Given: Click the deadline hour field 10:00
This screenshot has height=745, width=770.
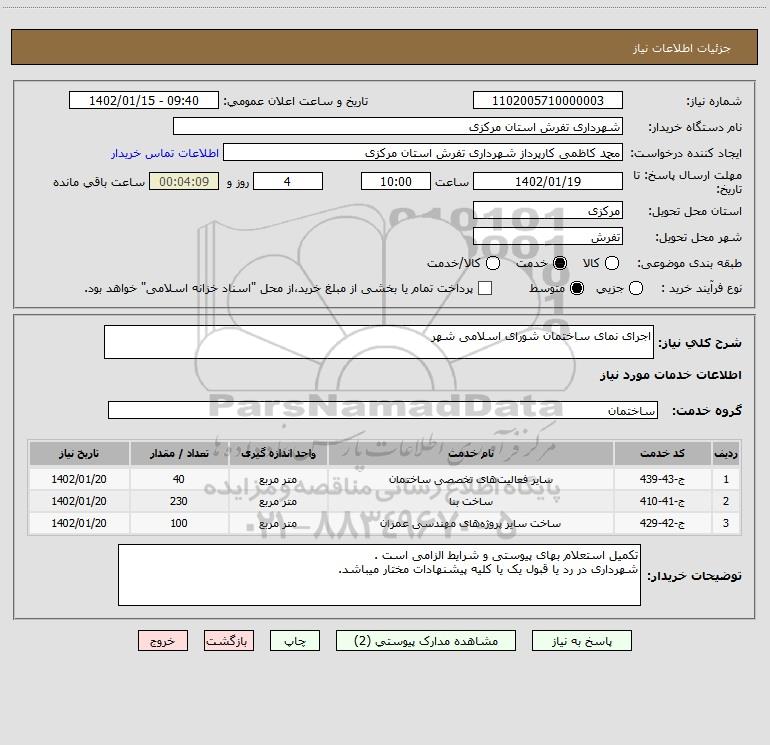Looking at the screenshot, I should click(396, 181).
